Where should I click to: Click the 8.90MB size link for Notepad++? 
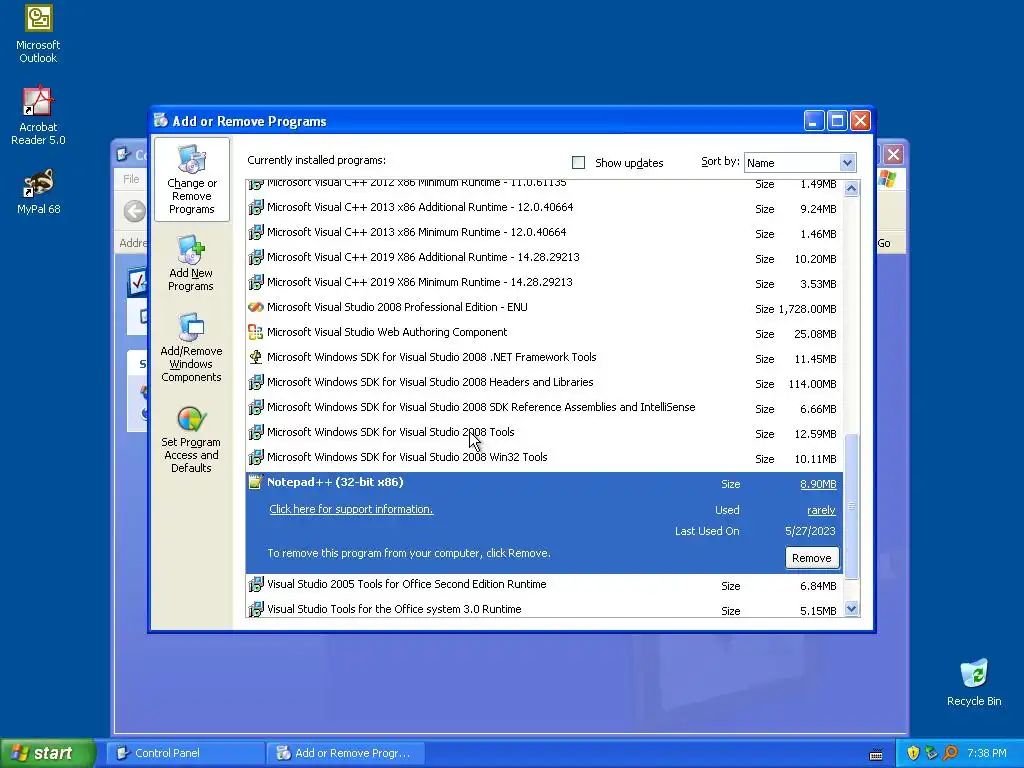[818, 484]
